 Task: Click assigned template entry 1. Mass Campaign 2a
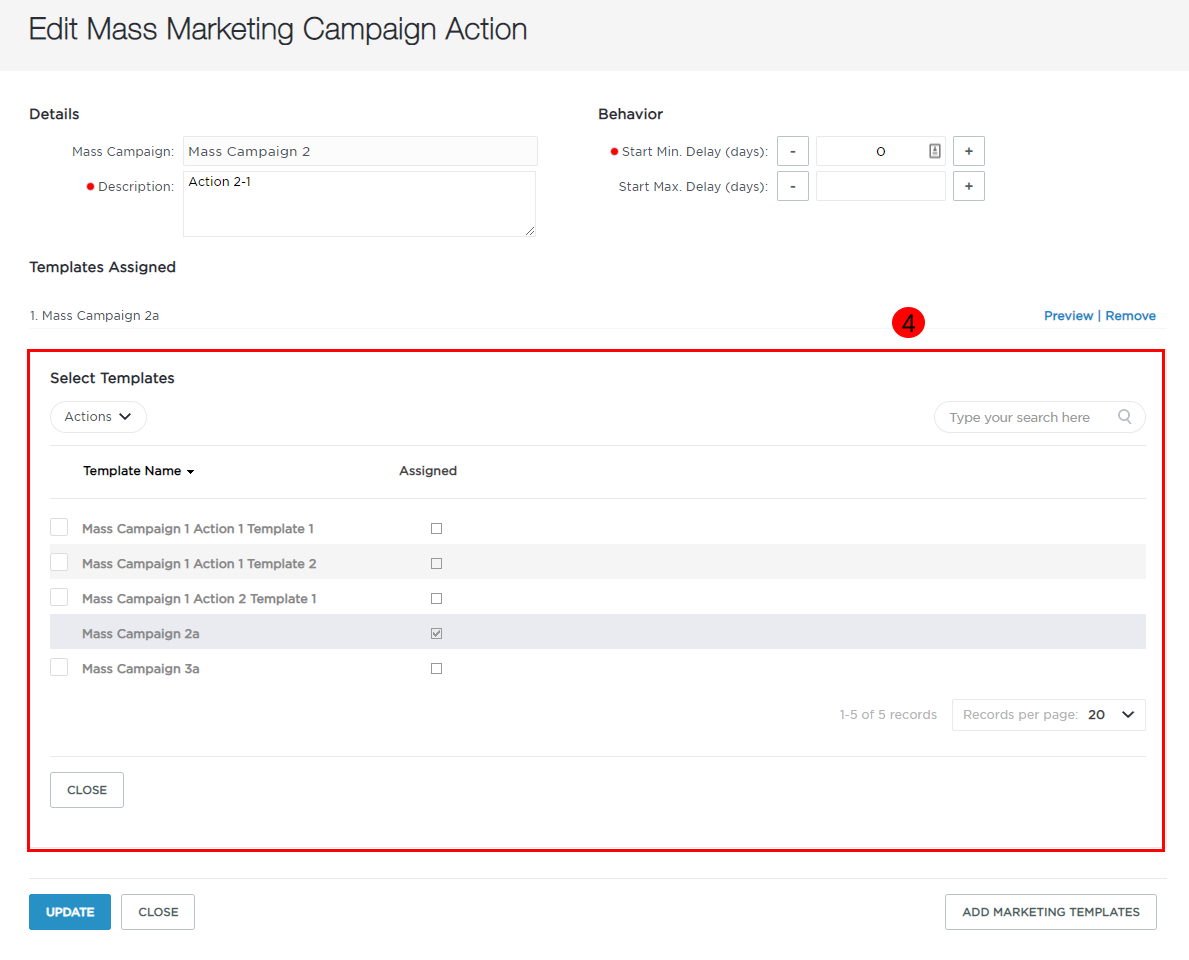(x=94, y=315)
